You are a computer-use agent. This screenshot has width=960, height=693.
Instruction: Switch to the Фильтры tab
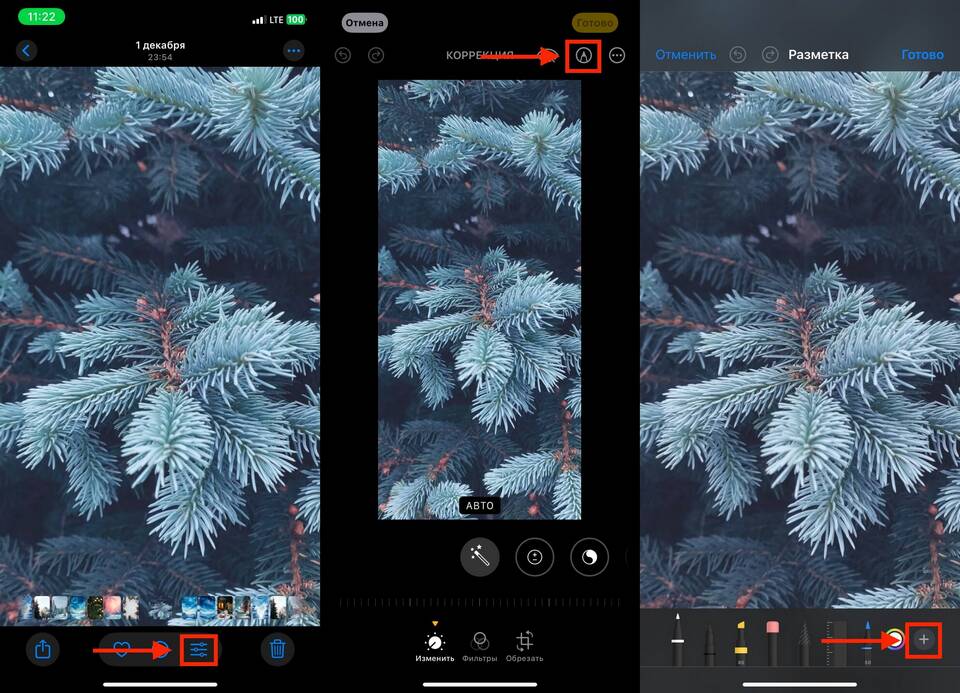(x=480, y=646)
